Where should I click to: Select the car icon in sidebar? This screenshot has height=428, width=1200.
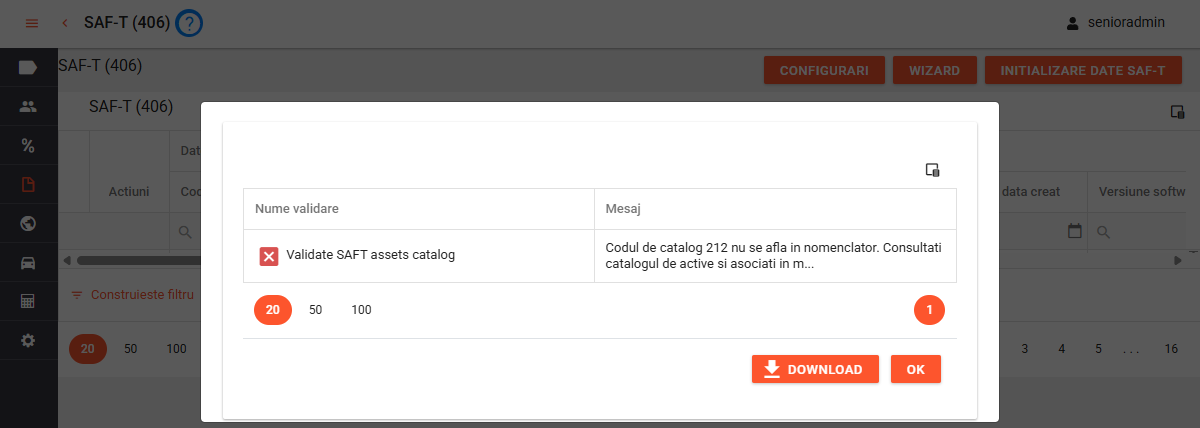click(28, 262)
